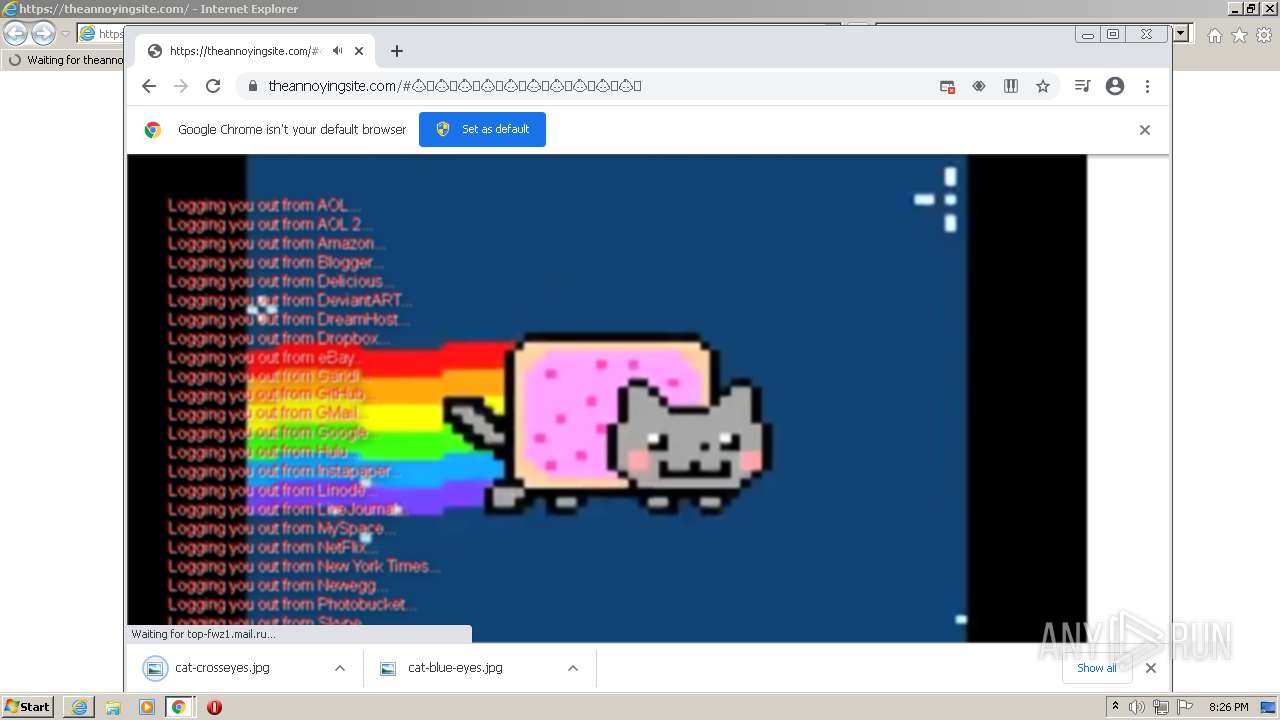Open media player taskbar icon
The height and width of the screenshot is (720, 1280).
click(147, 707)
